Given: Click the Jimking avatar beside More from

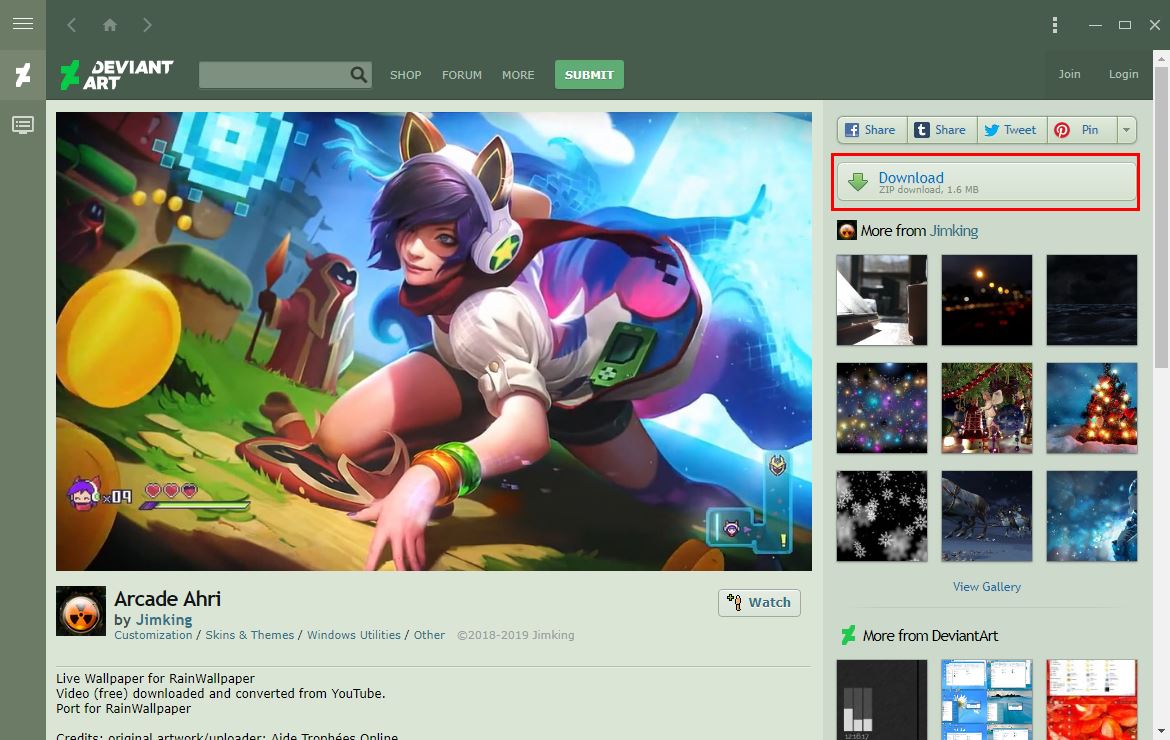Looking at the screenshot, I should click(847, 231).
